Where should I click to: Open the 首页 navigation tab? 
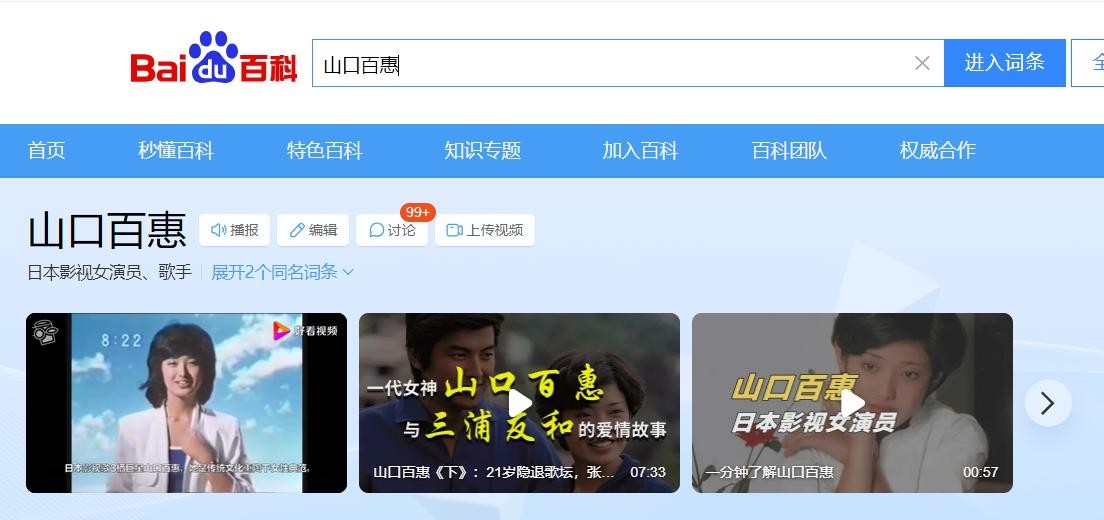[x=47, y=151]
